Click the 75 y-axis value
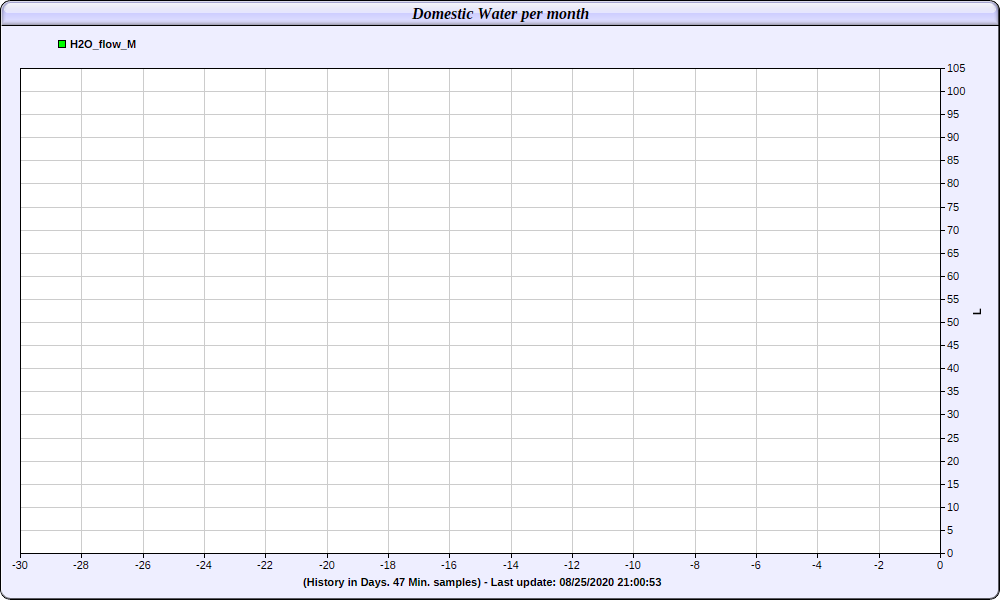Viewport: 1000px width, 600px height. coord(953,207)
